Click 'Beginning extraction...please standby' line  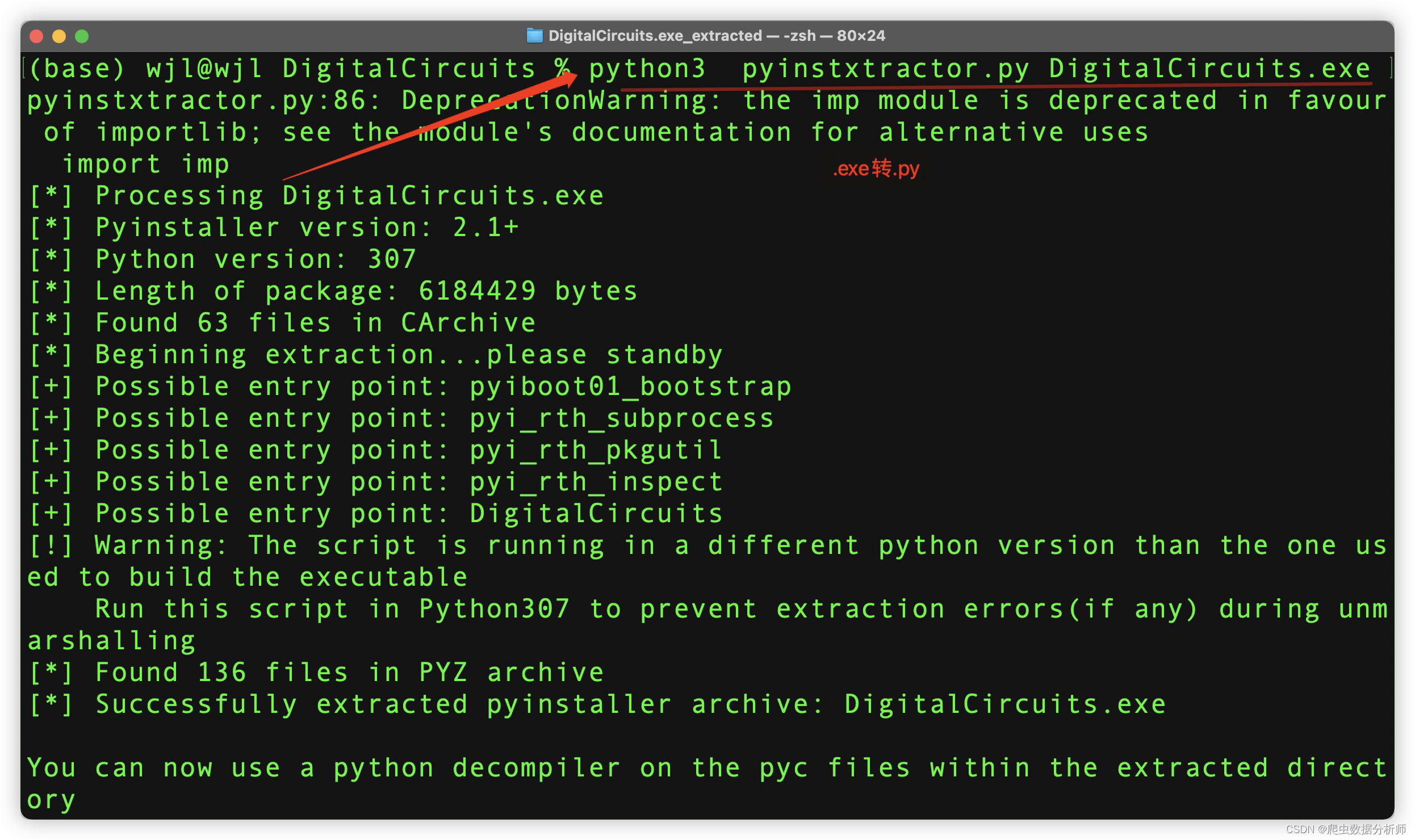pyautogui.click(x=376, y=355)
